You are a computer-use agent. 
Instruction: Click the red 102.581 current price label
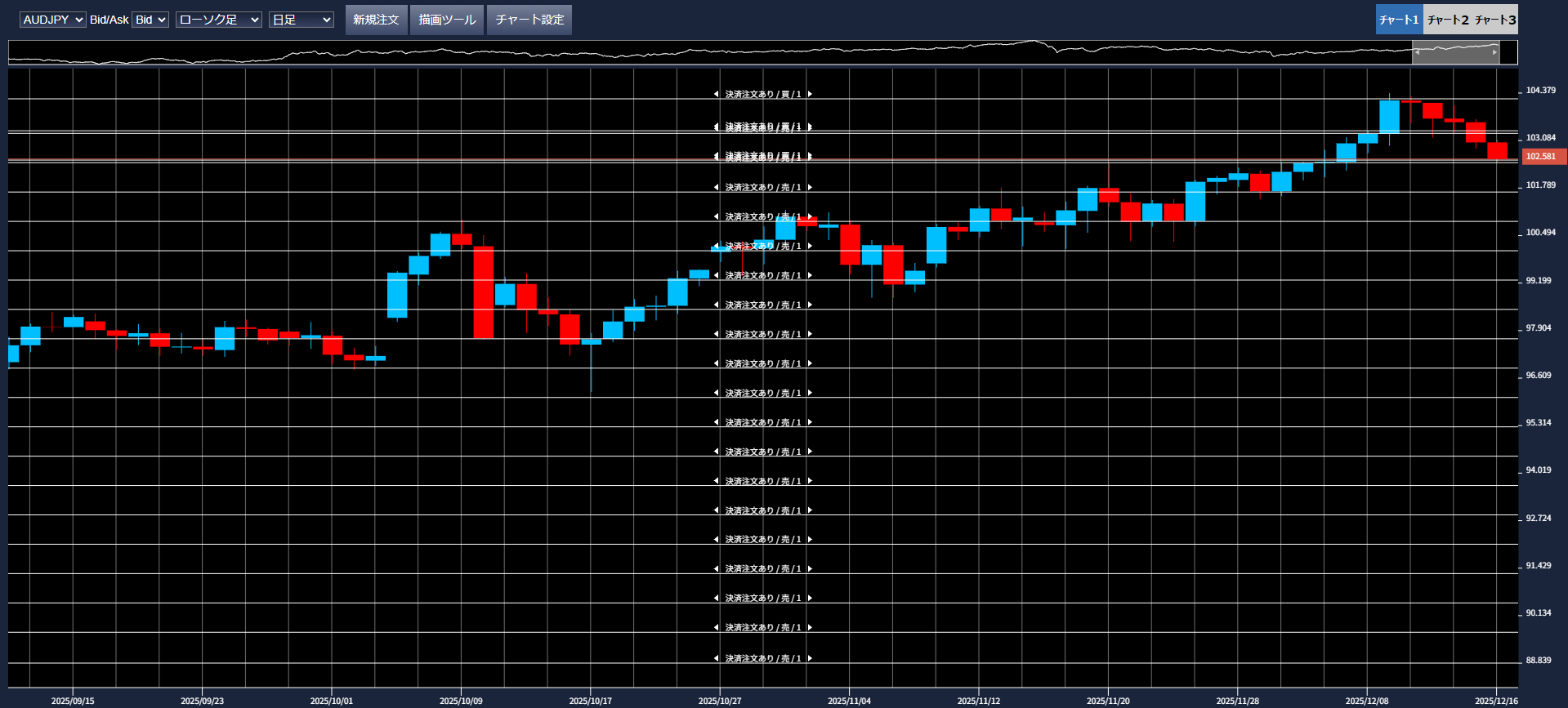pyautogui.click(x=1543, y=156)
